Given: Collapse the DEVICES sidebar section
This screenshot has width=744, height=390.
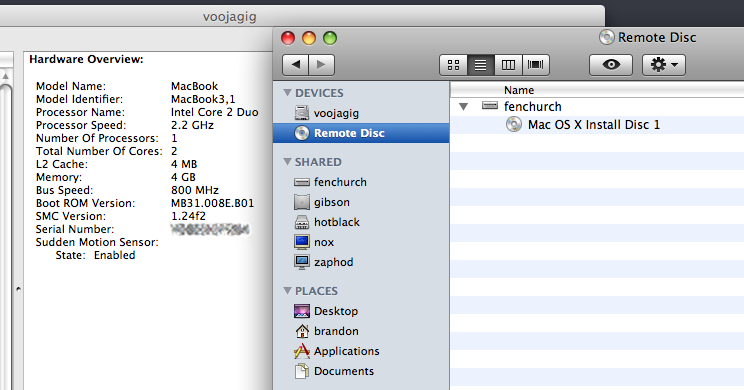Looking at the screenshot, I should 287,93.
